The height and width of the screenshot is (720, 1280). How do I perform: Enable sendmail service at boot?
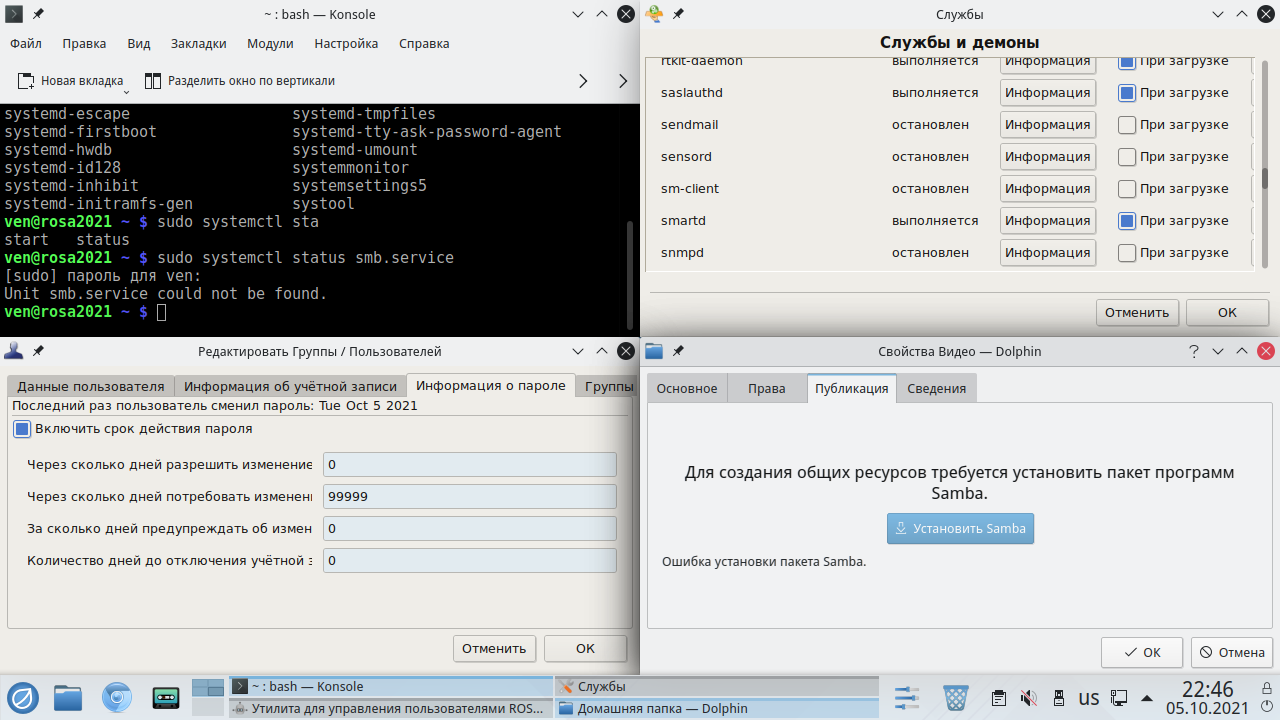pos(1127,125)
